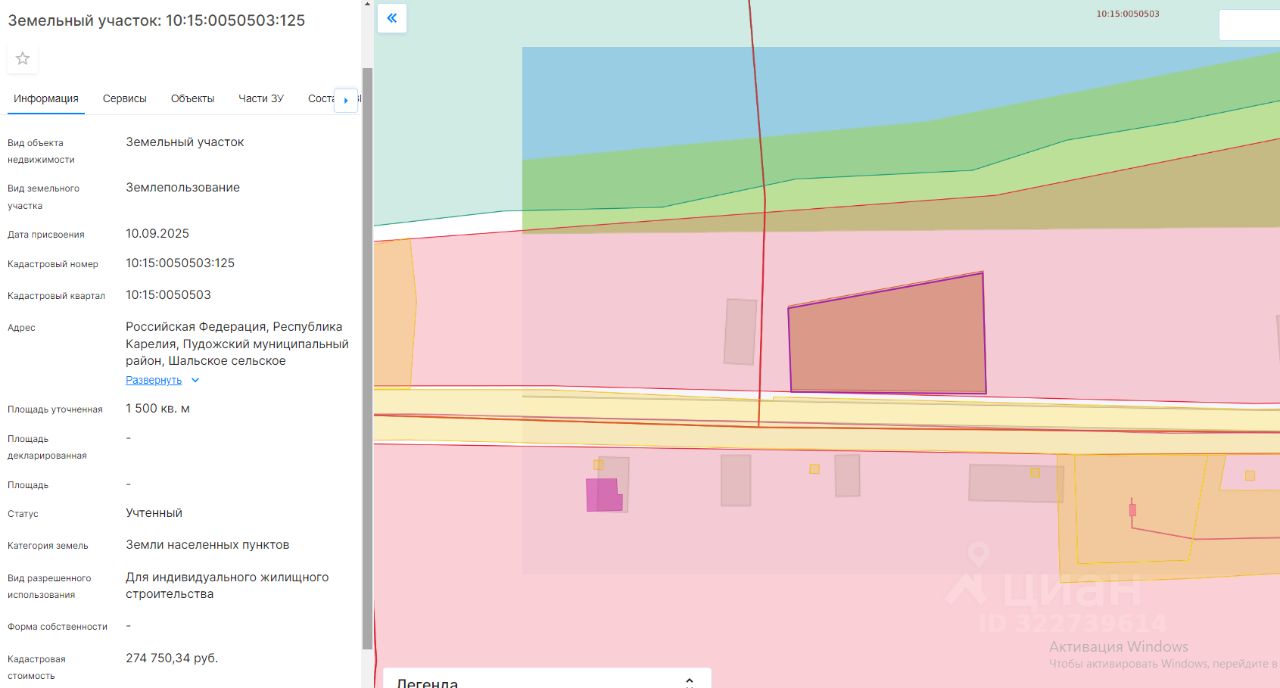Click the panel title Земельный участок: 10:15:0050503:125
The width and height of the screenshot is (1280, 688).
pyautogui.click(x=157, y=20)
